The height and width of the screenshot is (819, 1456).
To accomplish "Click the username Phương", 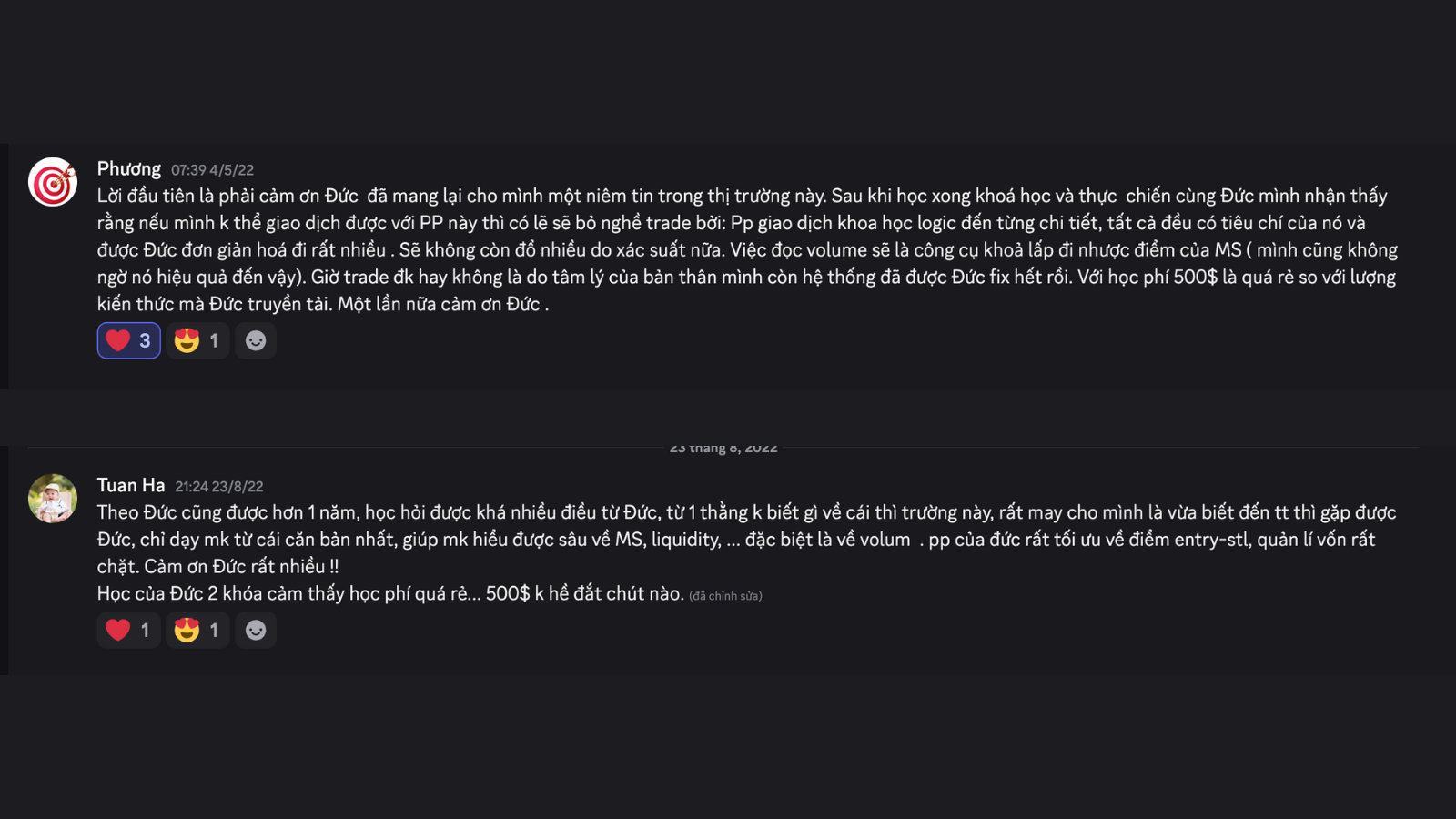I will [x=129, y=169].
